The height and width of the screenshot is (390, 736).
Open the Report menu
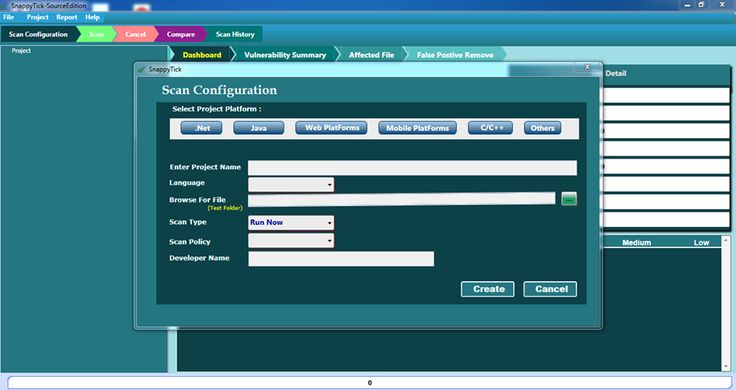point(67,17)
